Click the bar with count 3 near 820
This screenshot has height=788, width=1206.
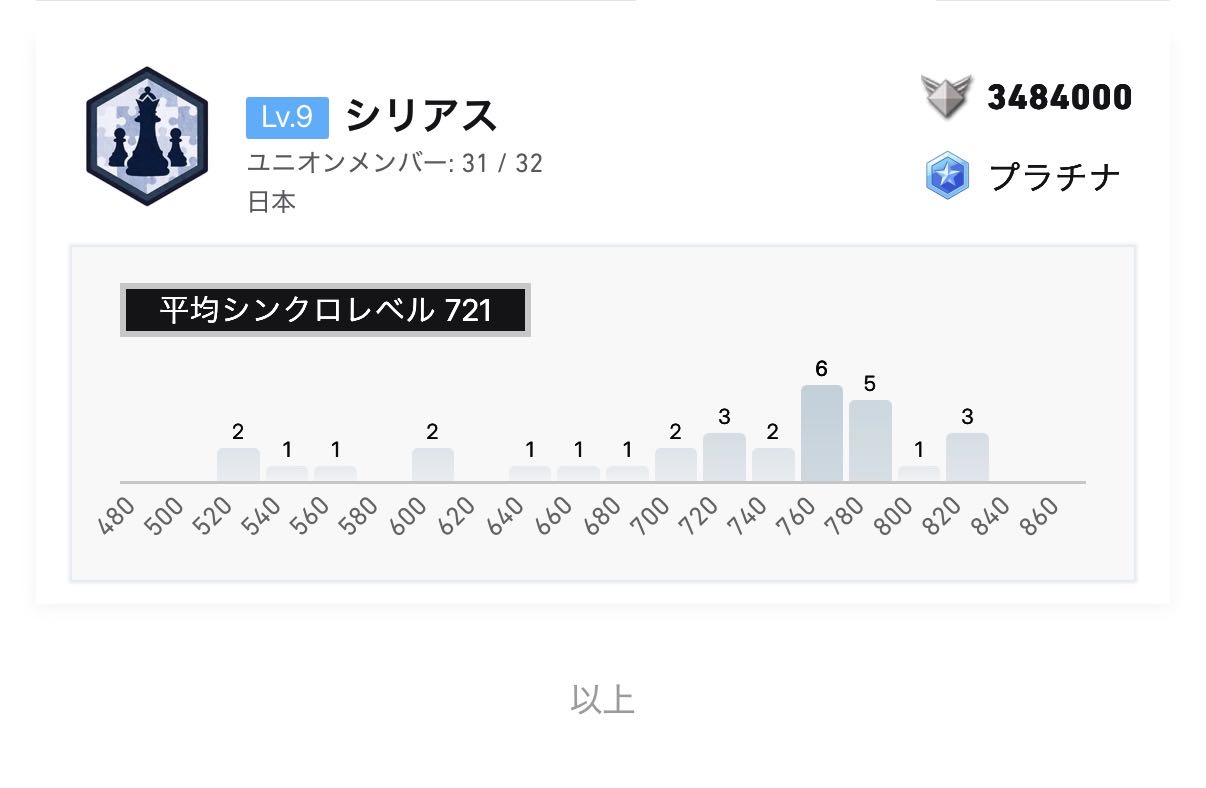(967, 457)
